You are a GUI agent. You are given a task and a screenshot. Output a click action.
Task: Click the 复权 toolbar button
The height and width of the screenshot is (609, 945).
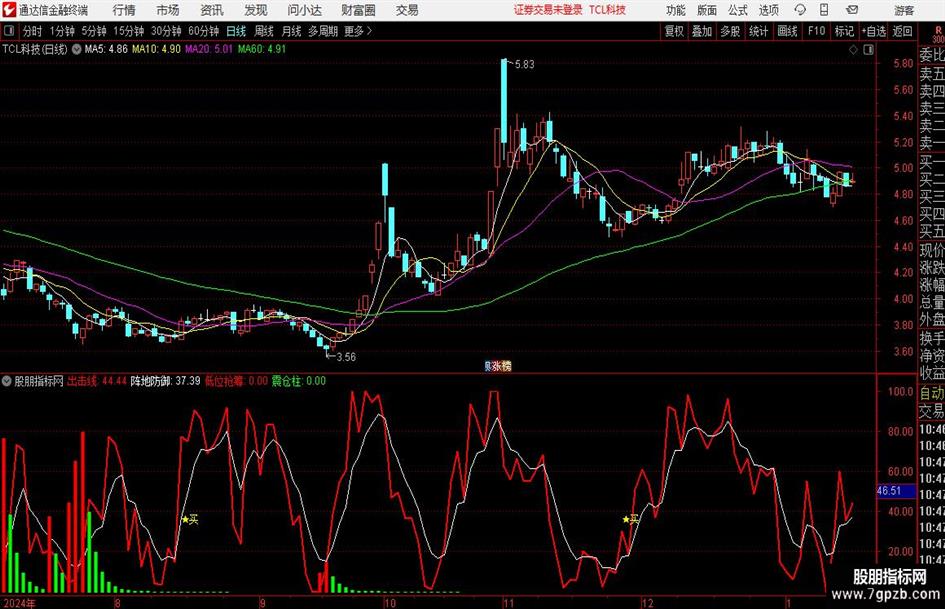tap(674, 31)
